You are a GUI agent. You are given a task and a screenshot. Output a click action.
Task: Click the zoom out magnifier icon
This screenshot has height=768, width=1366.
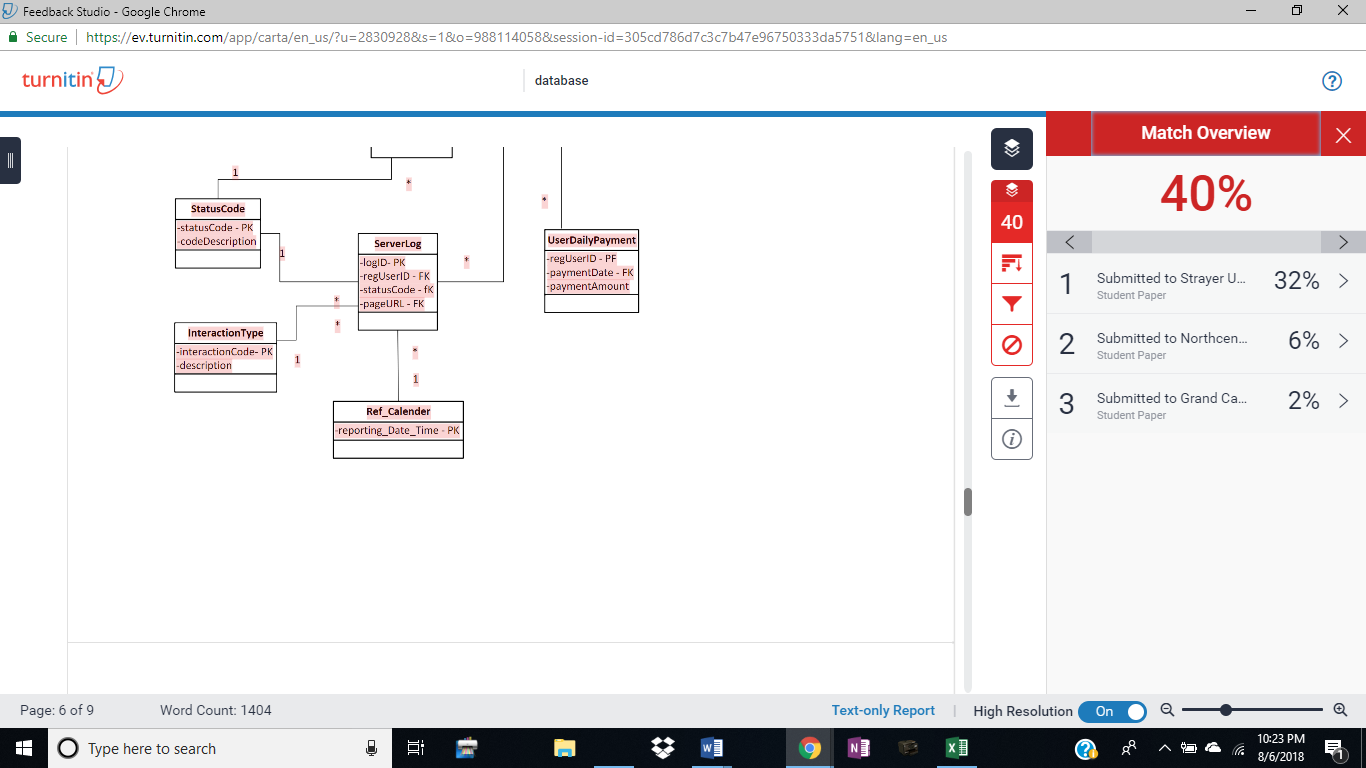point(1167,710)
